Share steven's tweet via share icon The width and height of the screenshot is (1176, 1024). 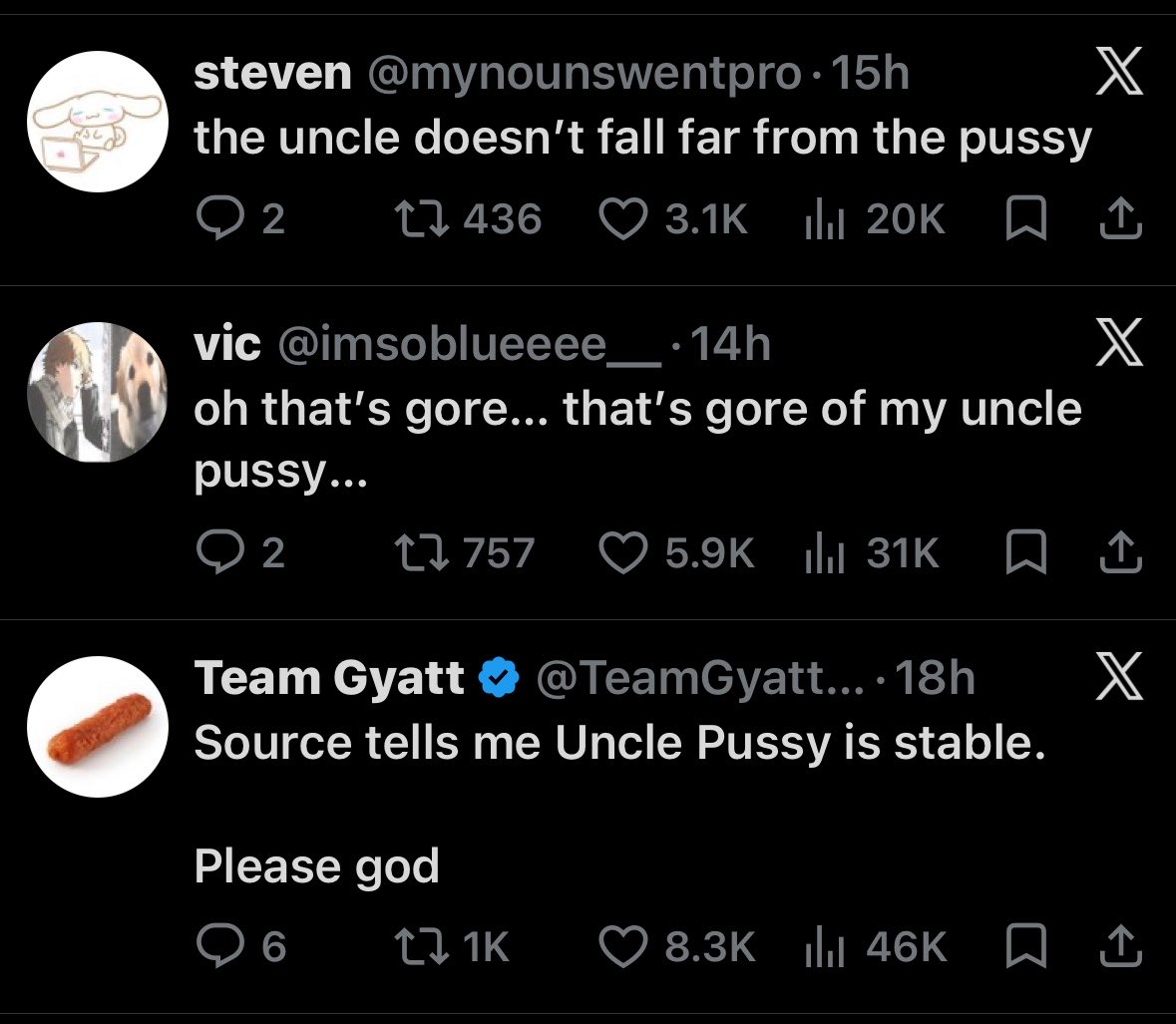tap(1120, 217)
